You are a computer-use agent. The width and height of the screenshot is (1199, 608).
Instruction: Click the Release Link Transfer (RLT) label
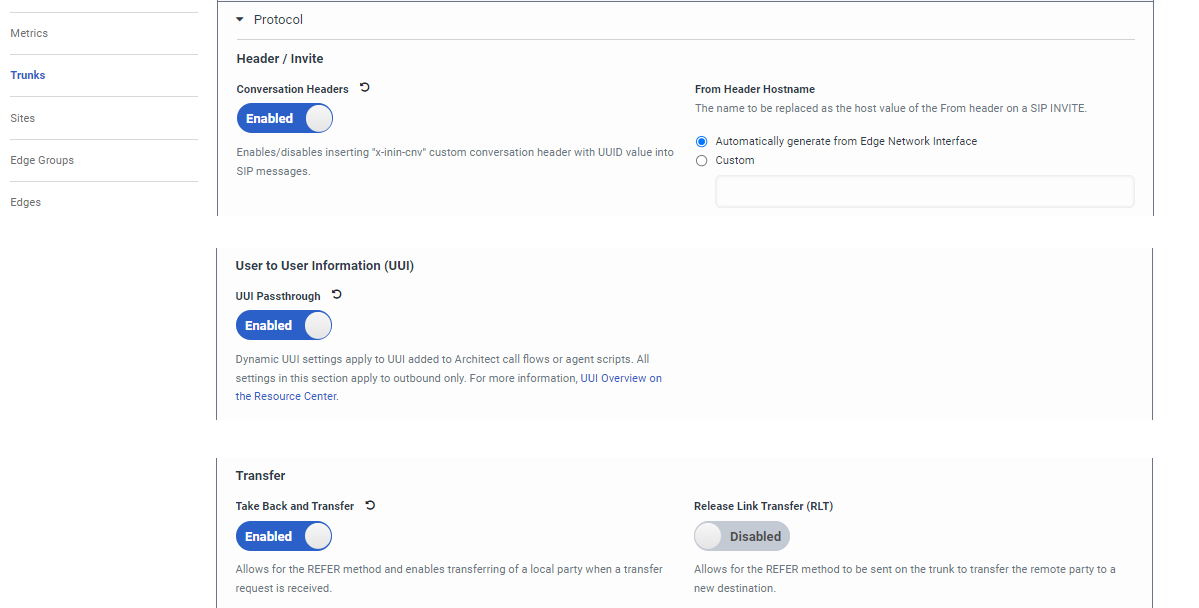(x=763, y=506)
